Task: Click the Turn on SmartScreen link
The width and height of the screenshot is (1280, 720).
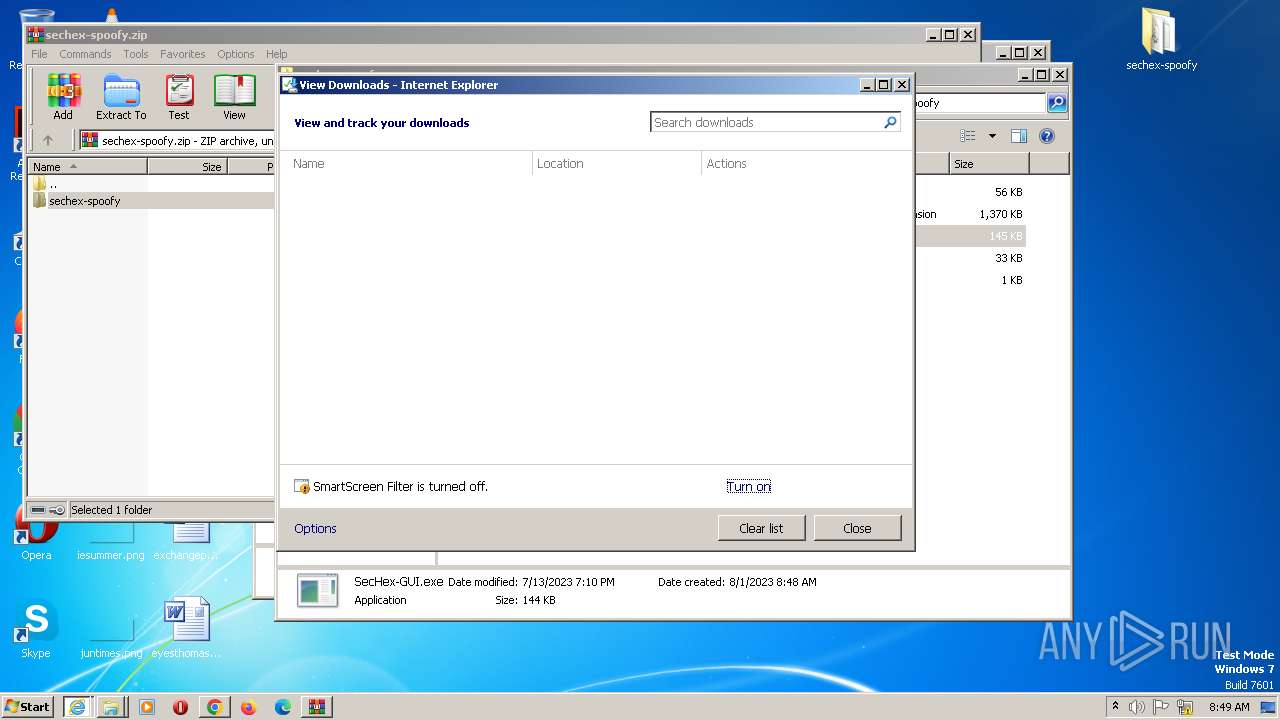Action: click(749, 487)
